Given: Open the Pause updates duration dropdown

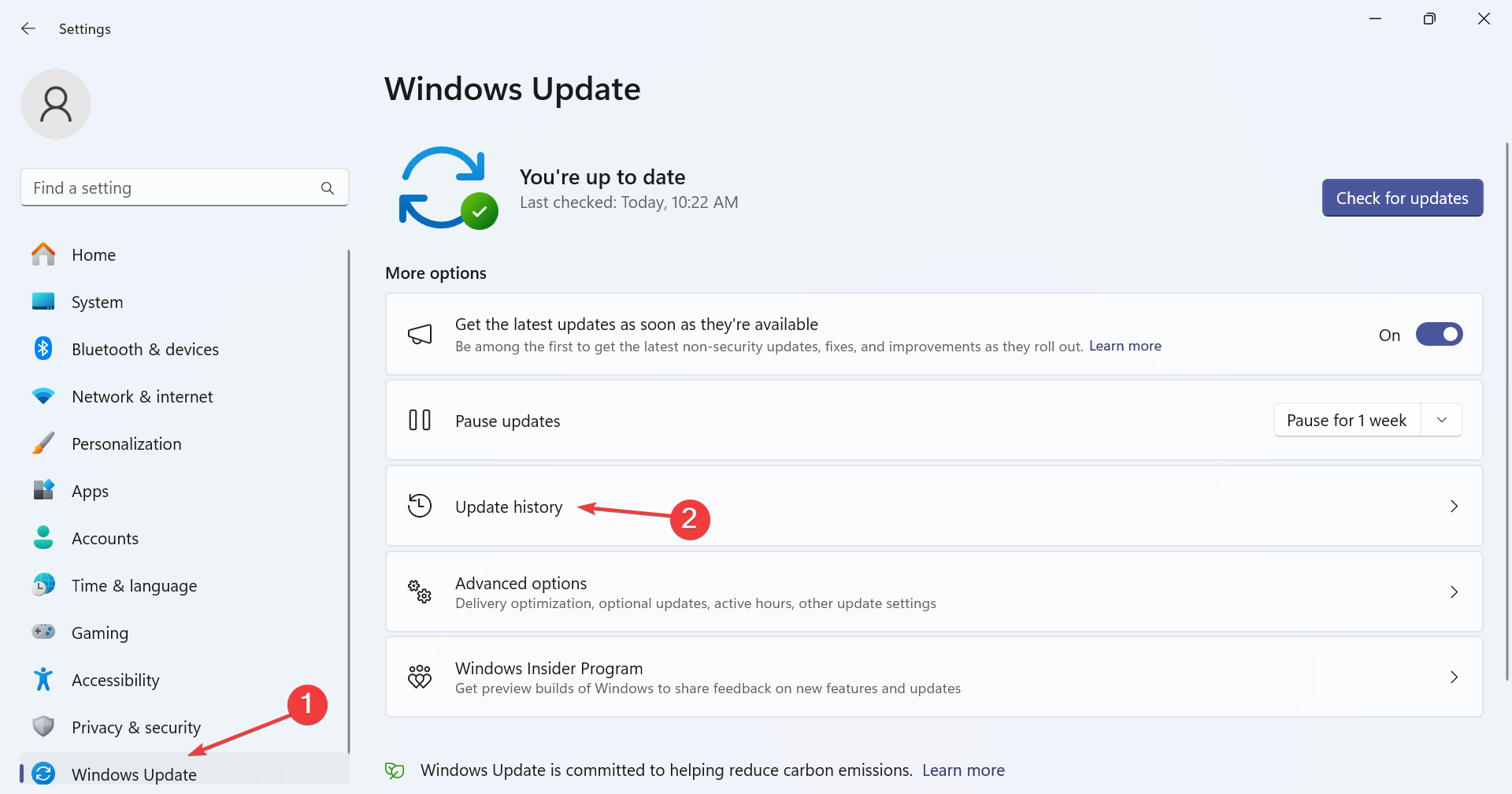Looking at the screenshot, I should [1442, 420].
